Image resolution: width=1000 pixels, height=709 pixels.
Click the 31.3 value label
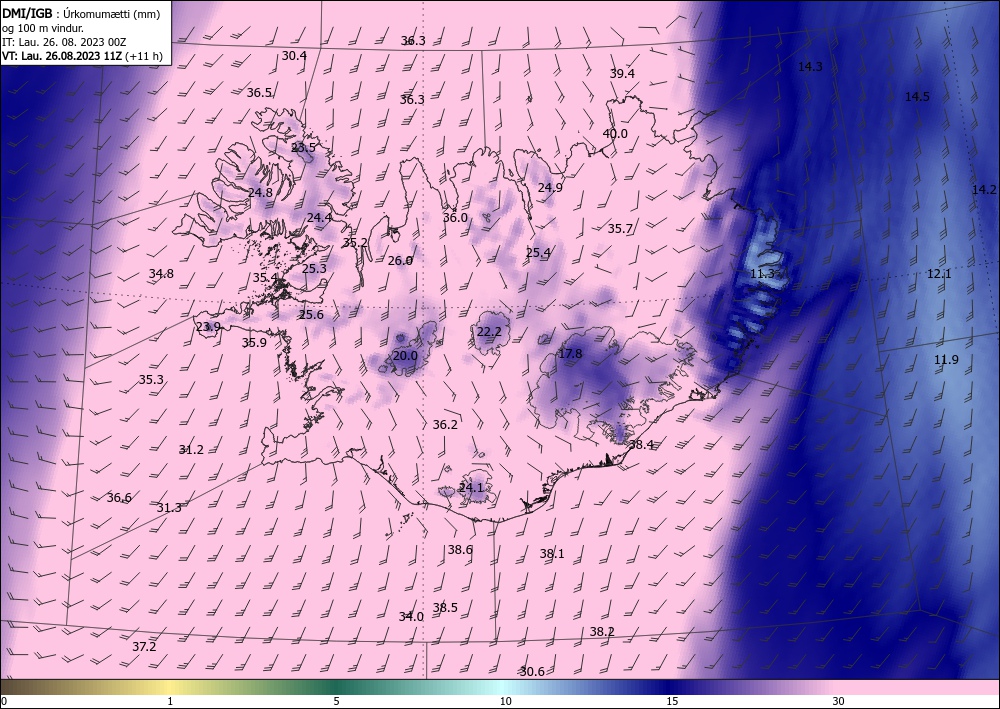[x=169, y=508]
